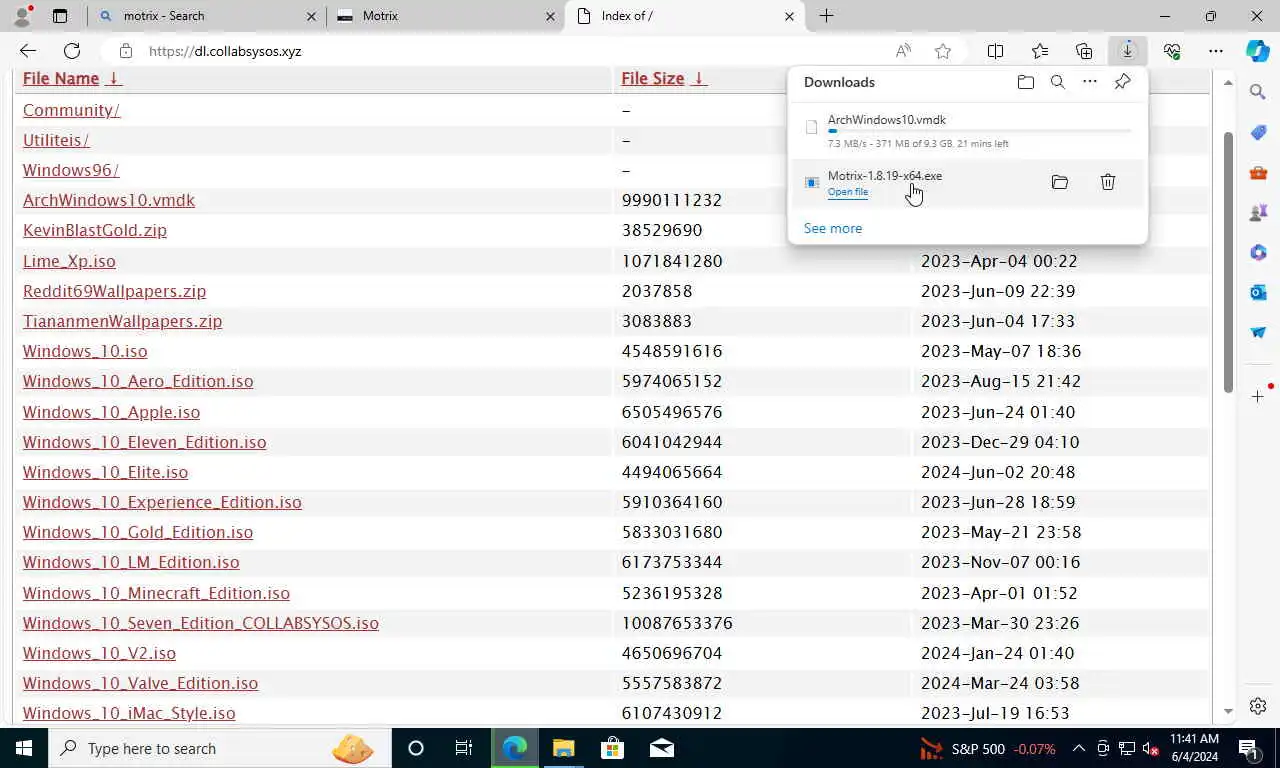Close the Motrix tab
The height and width of the screenshot is (768, 1280).
coord(550,16)
